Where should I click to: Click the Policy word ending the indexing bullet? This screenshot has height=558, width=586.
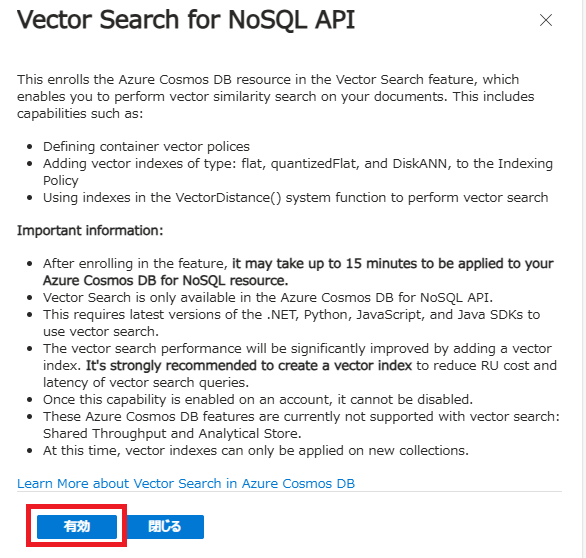click(61, 181)
